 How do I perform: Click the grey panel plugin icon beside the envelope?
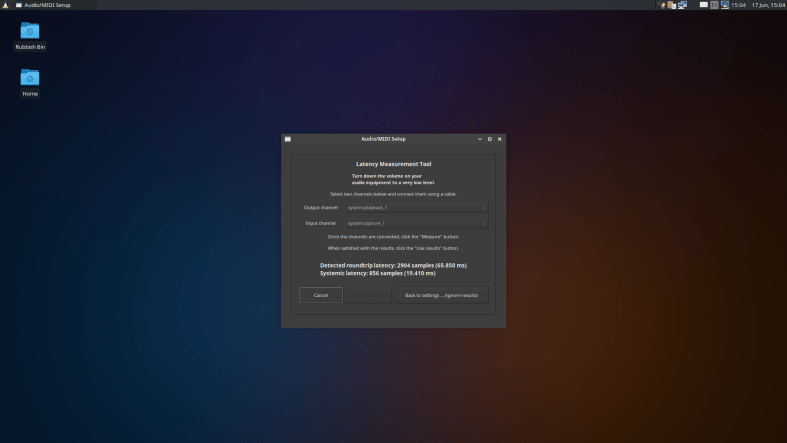714,5
